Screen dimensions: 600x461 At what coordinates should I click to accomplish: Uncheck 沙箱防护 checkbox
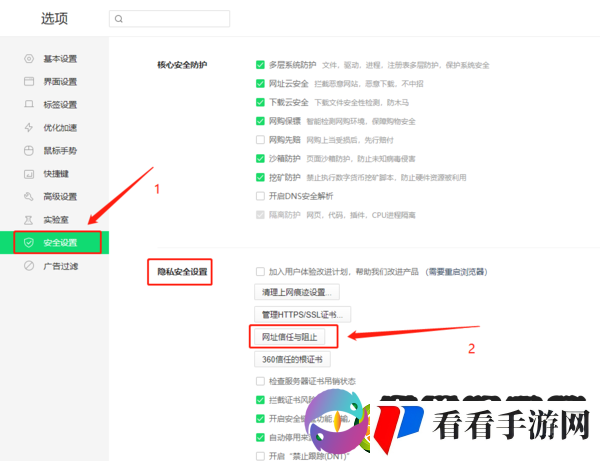(260, 158)
